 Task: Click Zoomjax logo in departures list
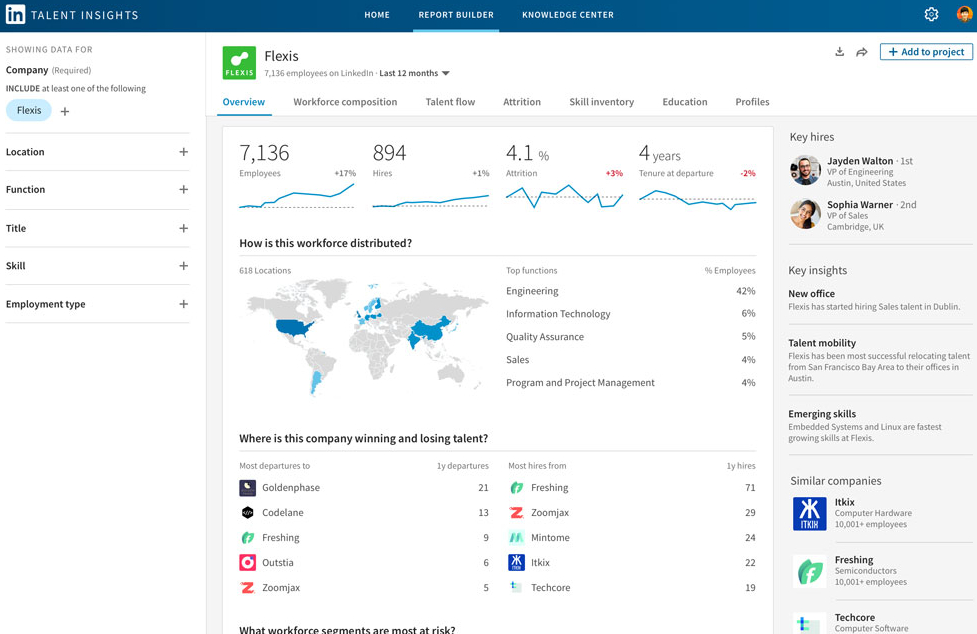247,587
